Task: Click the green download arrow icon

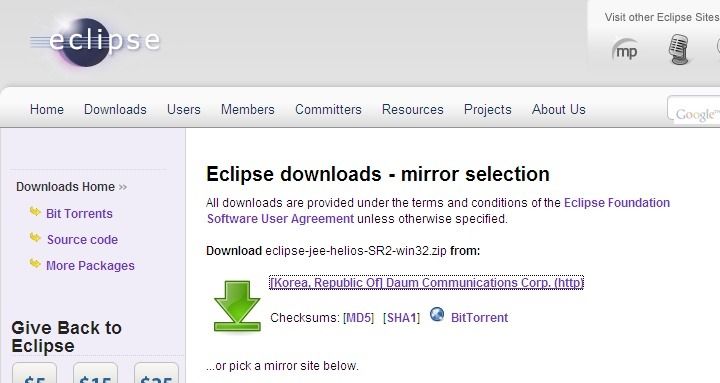Action: [237, 306]
